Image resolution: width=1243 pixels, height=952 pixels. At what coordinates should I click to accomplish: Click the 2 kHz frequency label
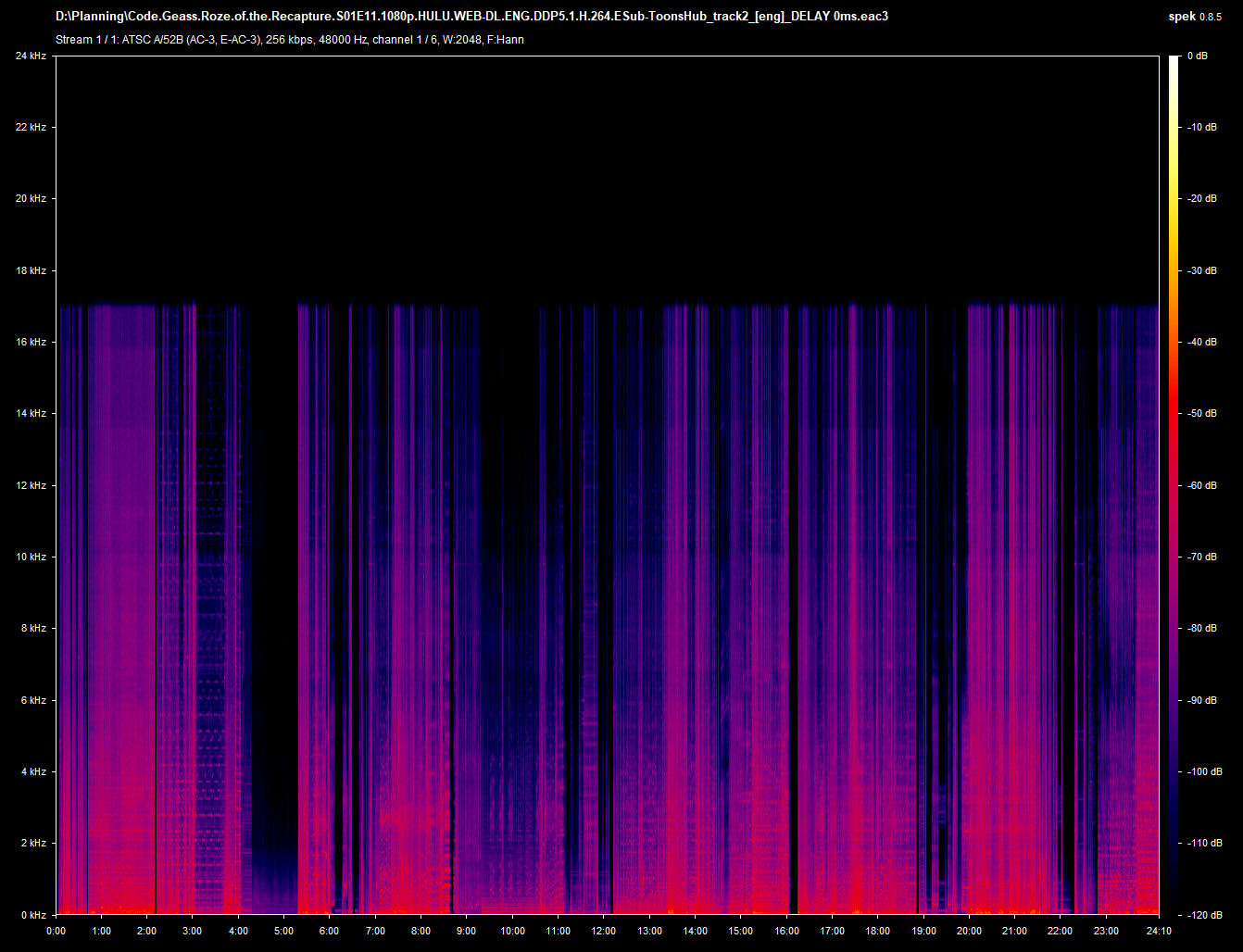(x=33, y=843)
